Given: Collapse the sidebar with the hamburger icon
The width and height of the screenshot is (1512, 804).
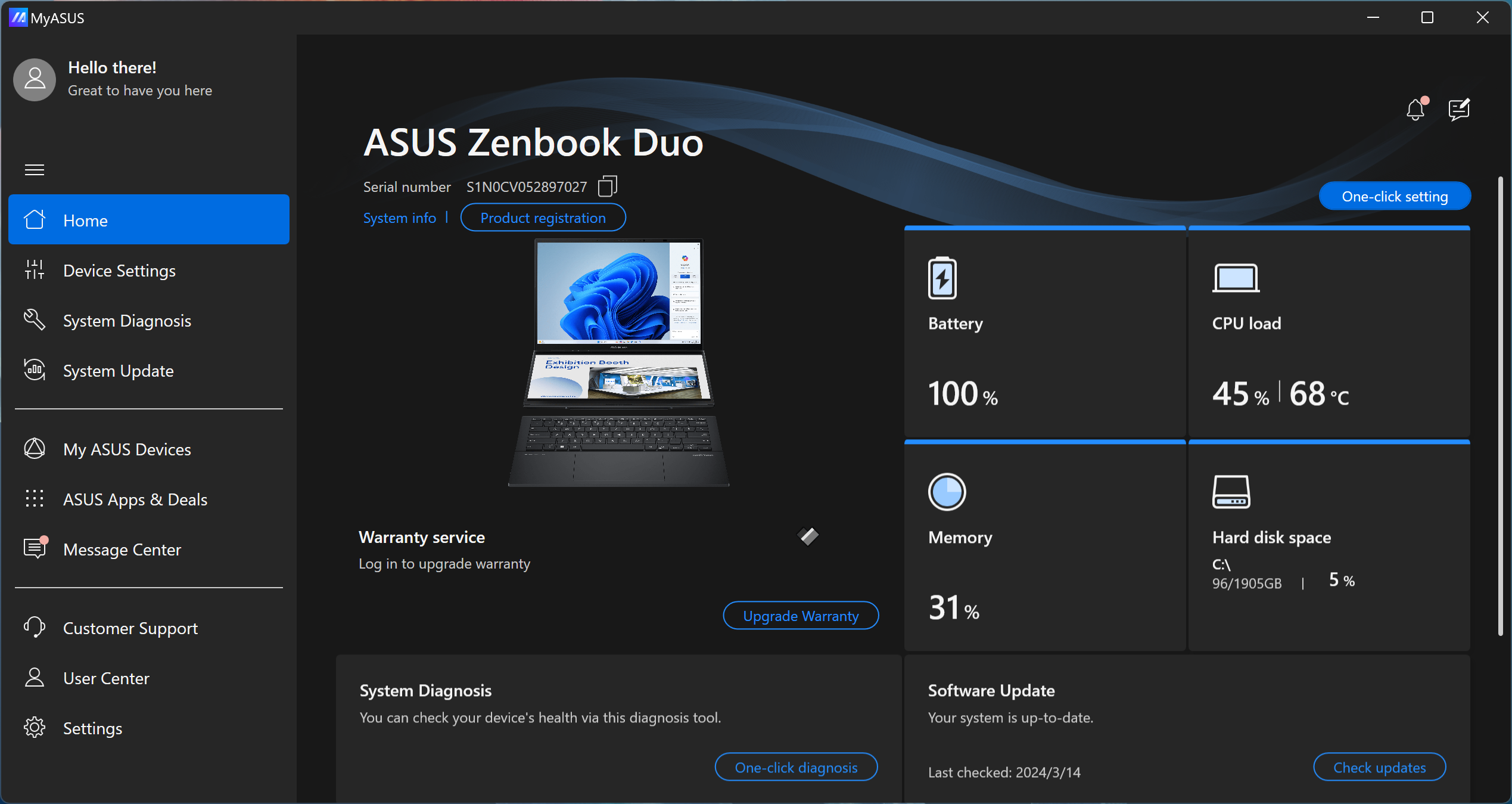Looking at the screenshot, I should [35, 170].
